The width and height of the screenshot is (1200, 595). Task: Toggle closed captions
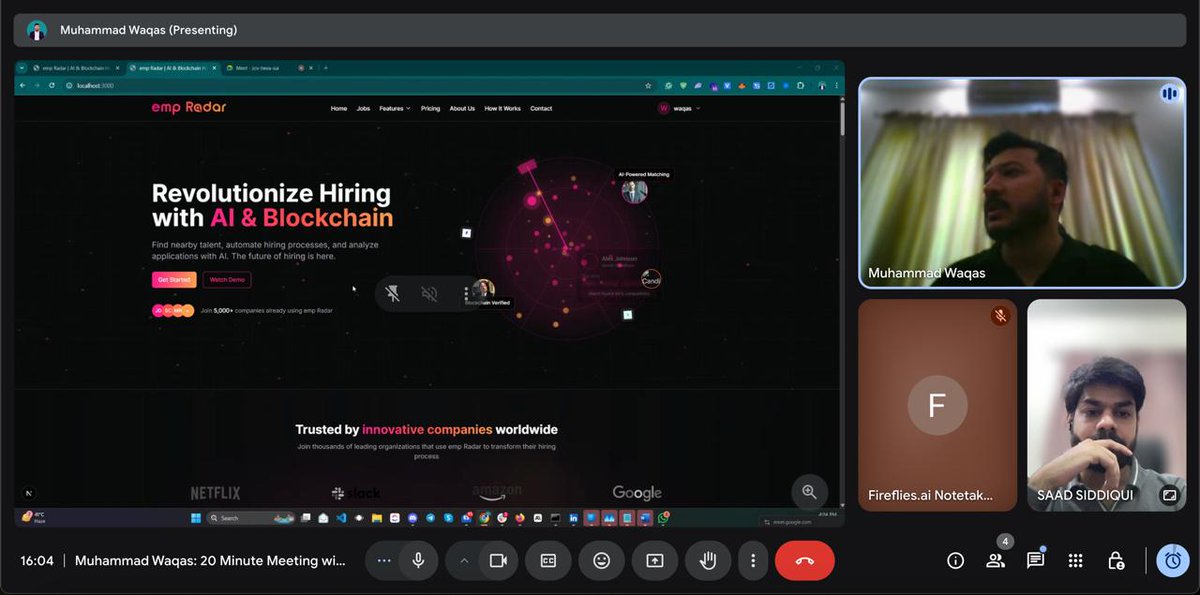click(x=548, y=561)
